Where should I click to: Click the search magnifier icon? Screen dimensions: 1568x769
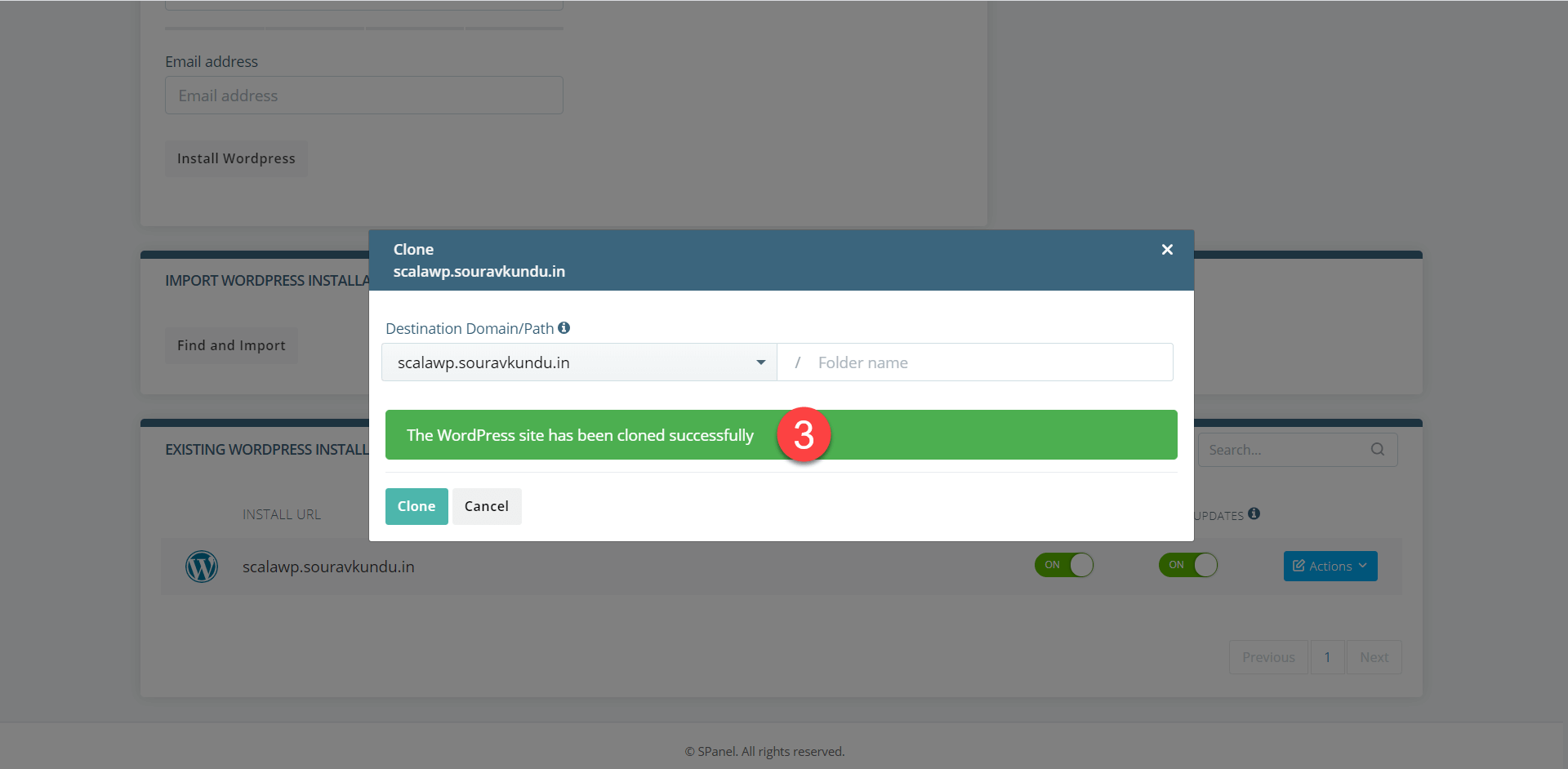point(1378,449)
